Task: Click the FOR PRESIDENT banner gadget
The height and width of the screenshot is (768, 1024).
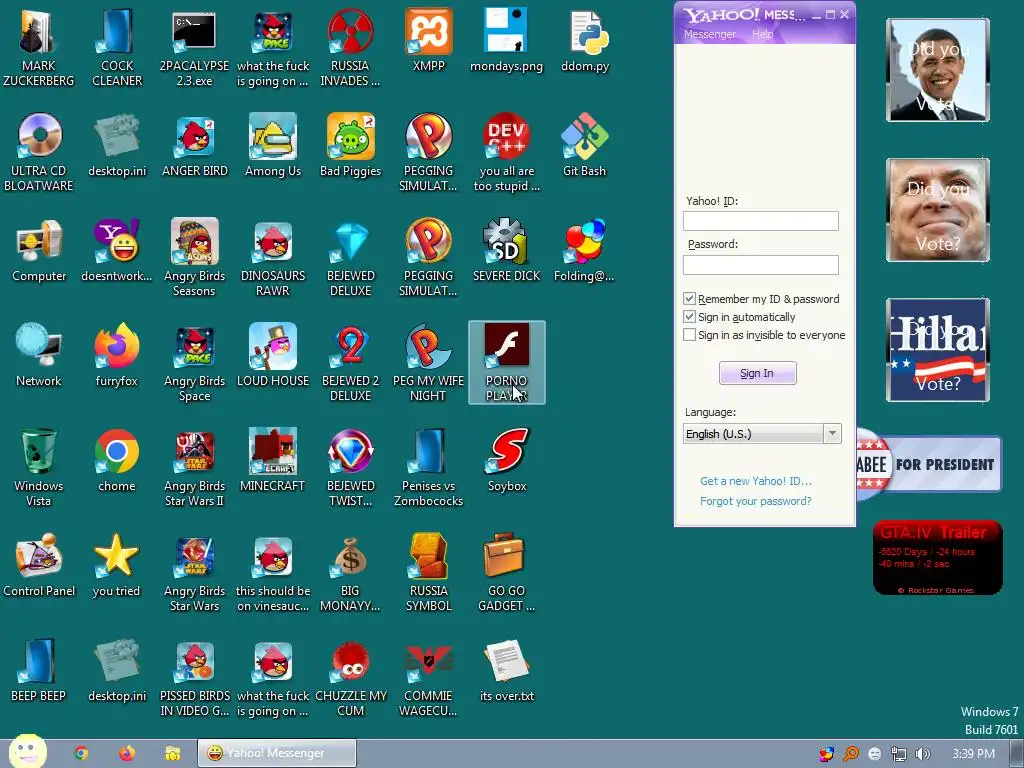Action: click(x=929, y=464)
